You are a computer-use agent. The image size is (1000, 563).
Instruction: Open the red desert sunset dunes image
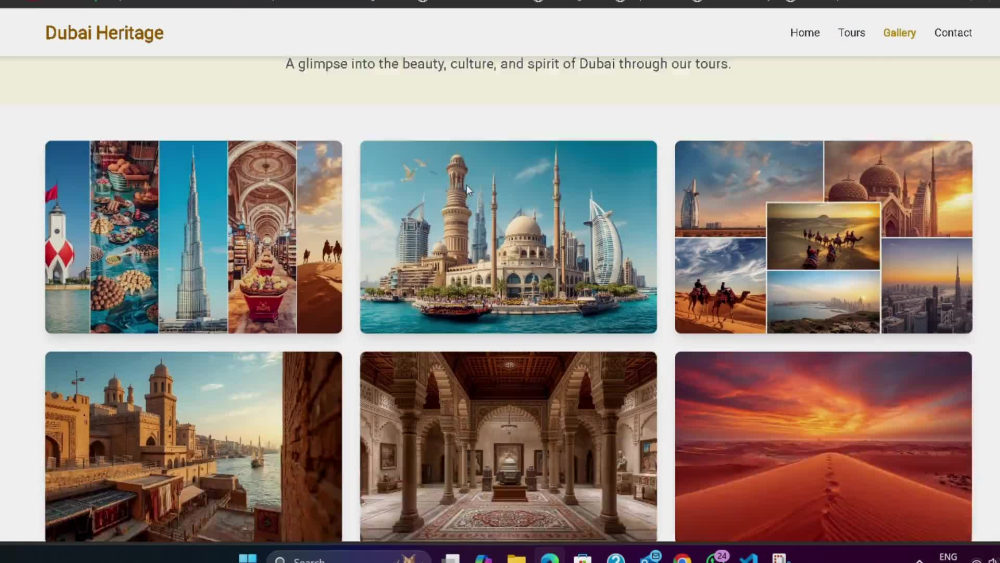pos(823,446)
